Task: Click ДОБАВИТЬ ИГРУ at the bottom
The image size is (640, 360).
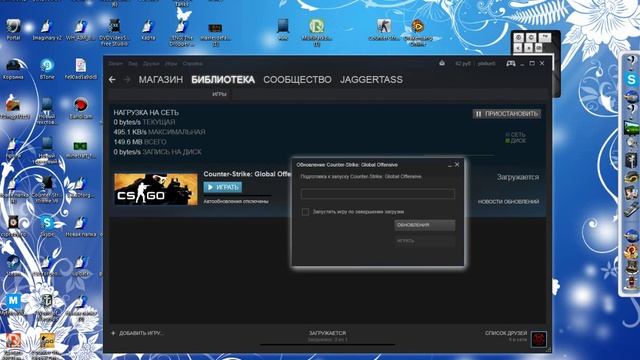Action: (x=141, y=333)
